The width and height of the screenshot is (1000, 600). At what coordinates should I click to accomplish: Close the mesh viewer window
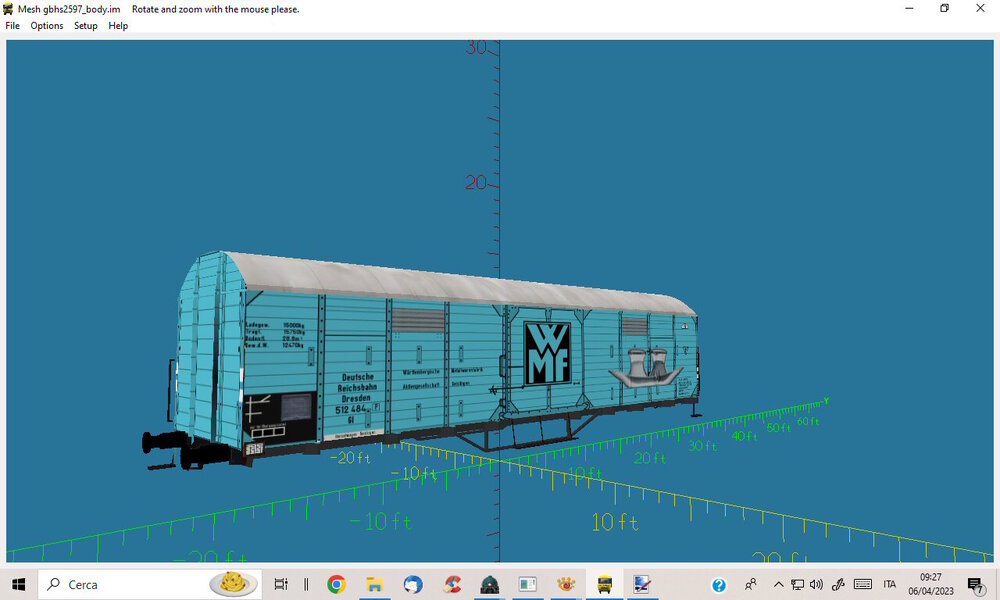pos(980,8)
